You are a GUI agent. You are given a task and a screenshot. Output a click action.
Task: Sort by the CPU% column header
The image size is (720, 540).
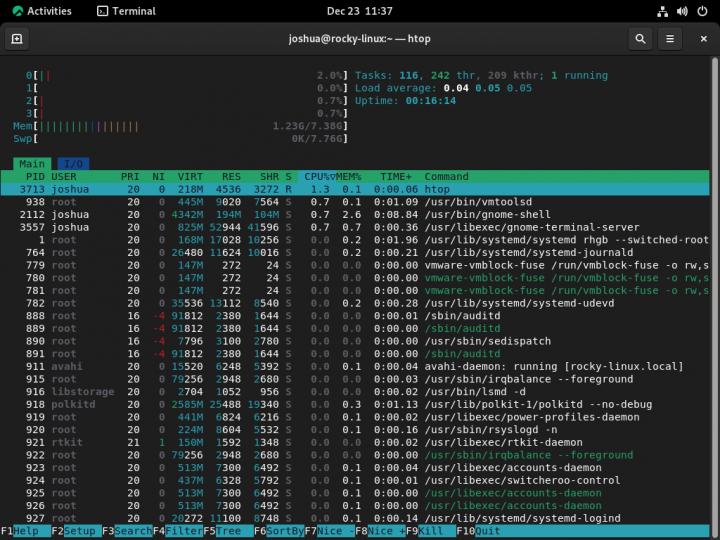click(320, 176)
